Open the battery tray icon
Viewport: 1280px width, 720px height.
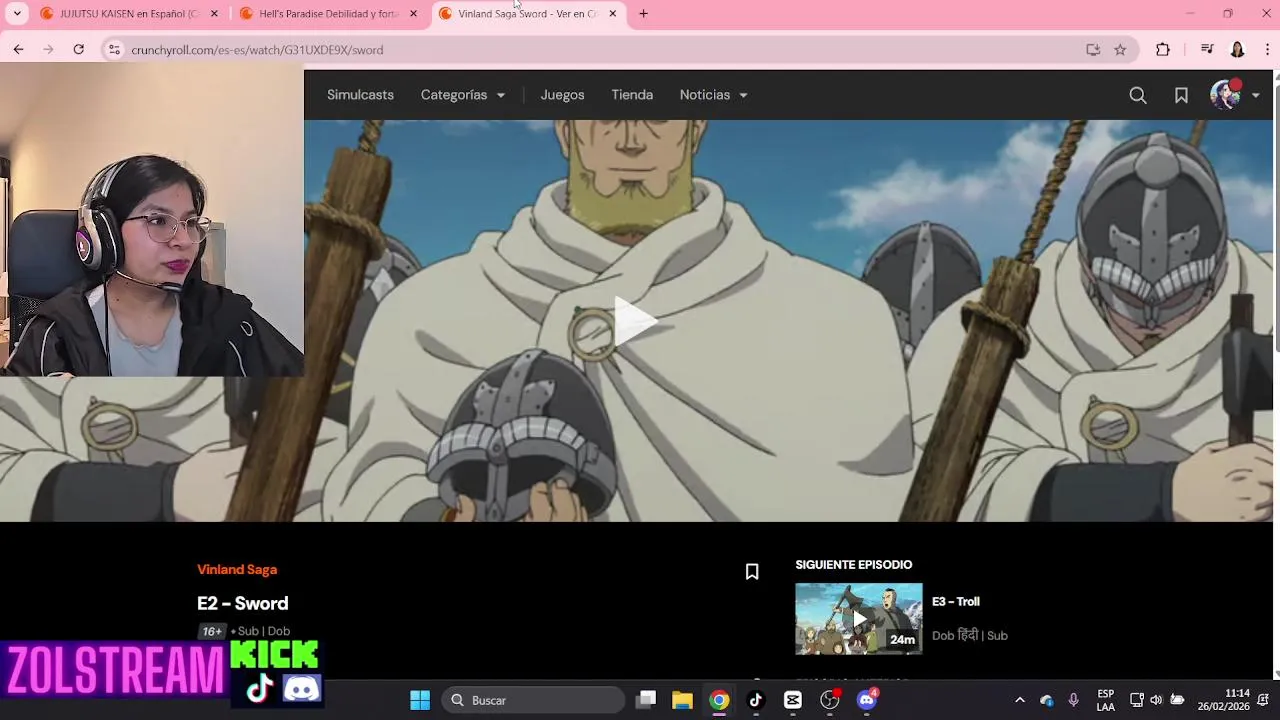(x=1177, y=700)
